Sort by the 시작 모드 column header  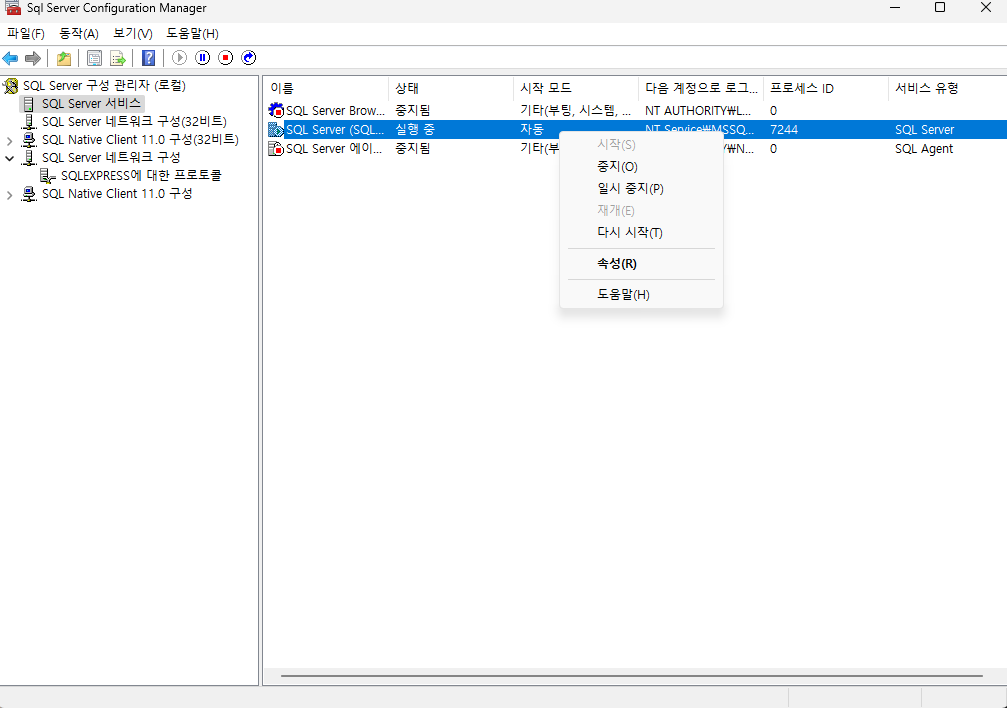(x=576, y=88)
